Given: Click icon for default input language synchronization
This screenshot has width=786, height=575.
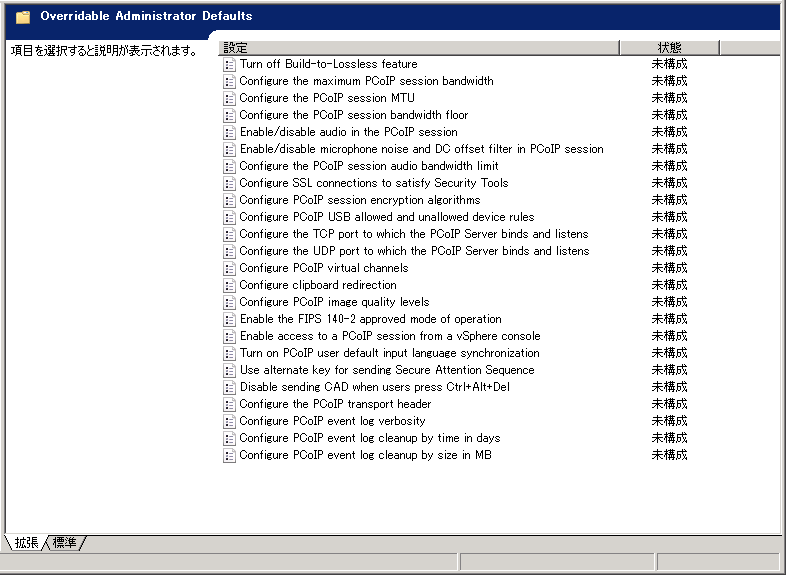Looking at the screenshot, I should click(229, 354).
